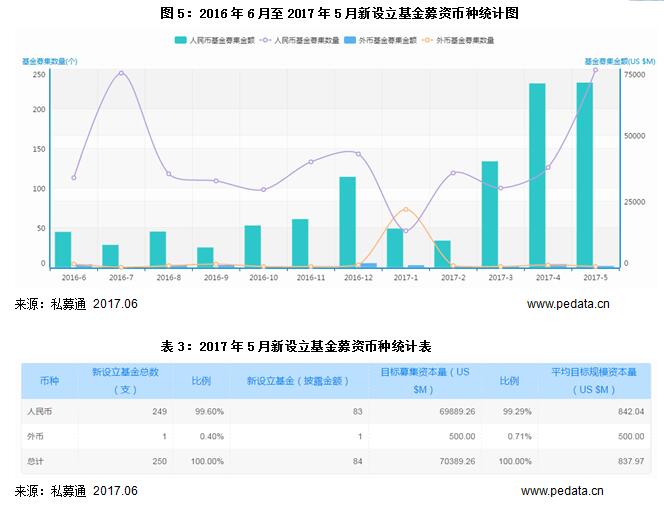Select the 总计 row label in the table
The width and height of the screenshot is (664, 505).
click(35, 461)
